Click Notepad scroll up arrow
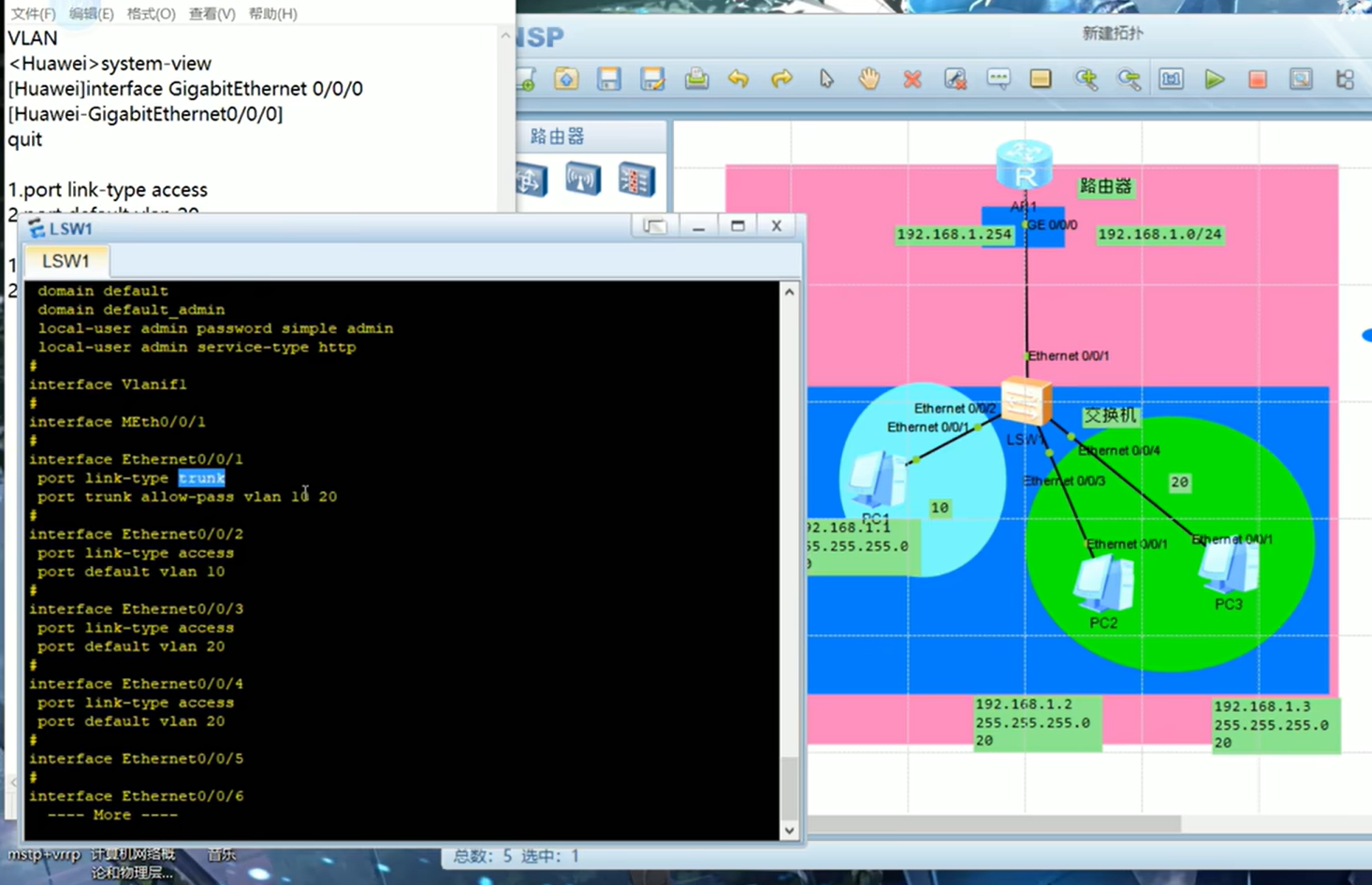The image size is (1372, 885). pyautogui.click(x=505, y=36)
